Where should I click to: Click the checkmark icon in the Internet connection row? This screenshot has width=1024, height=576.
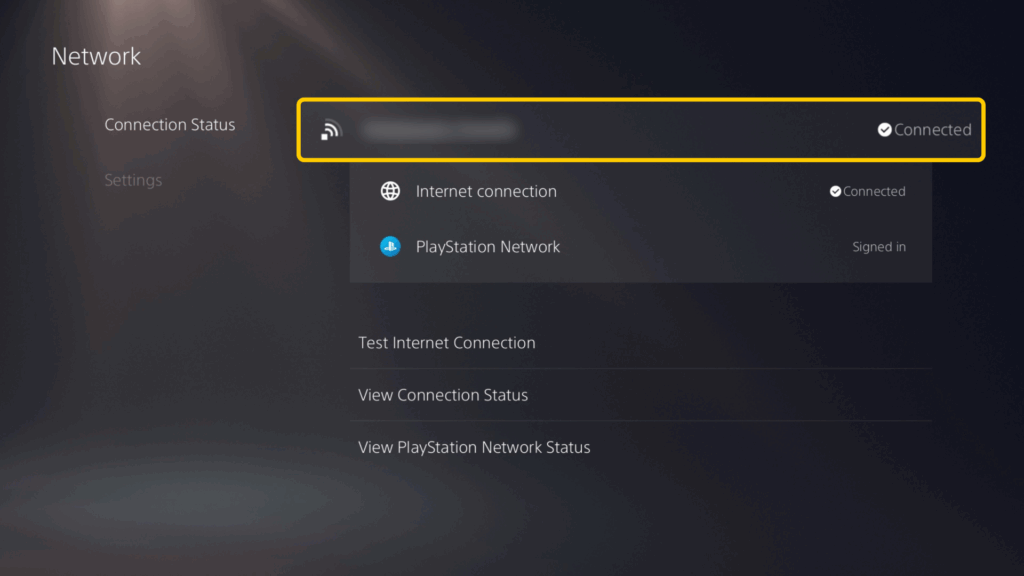coord(835,192)
